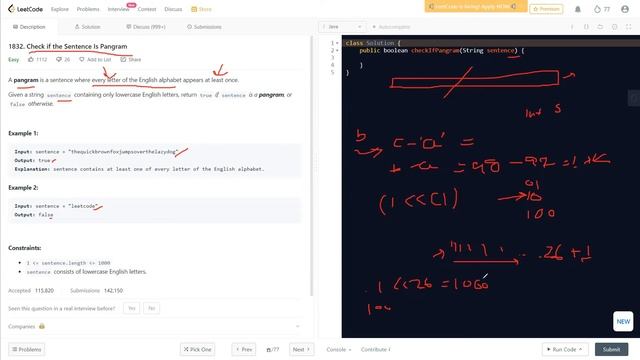Click the Add to List heart icon
The height and width of the screenshot is (360, 640).
coord(82,60)
